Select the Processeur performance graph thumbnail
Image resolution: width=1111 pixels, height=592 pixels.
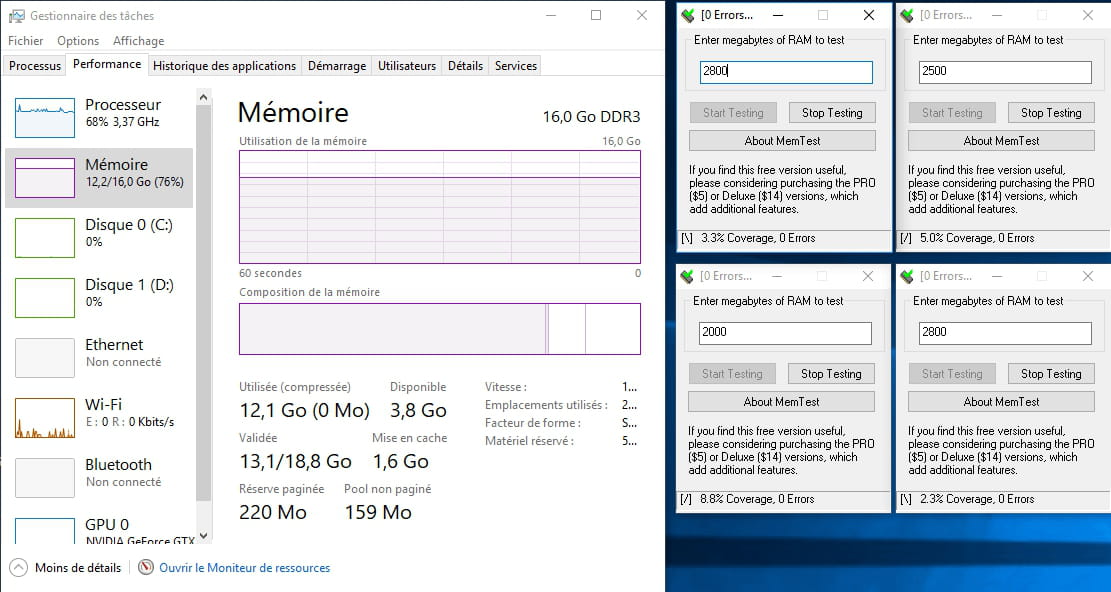coord(45,118)
